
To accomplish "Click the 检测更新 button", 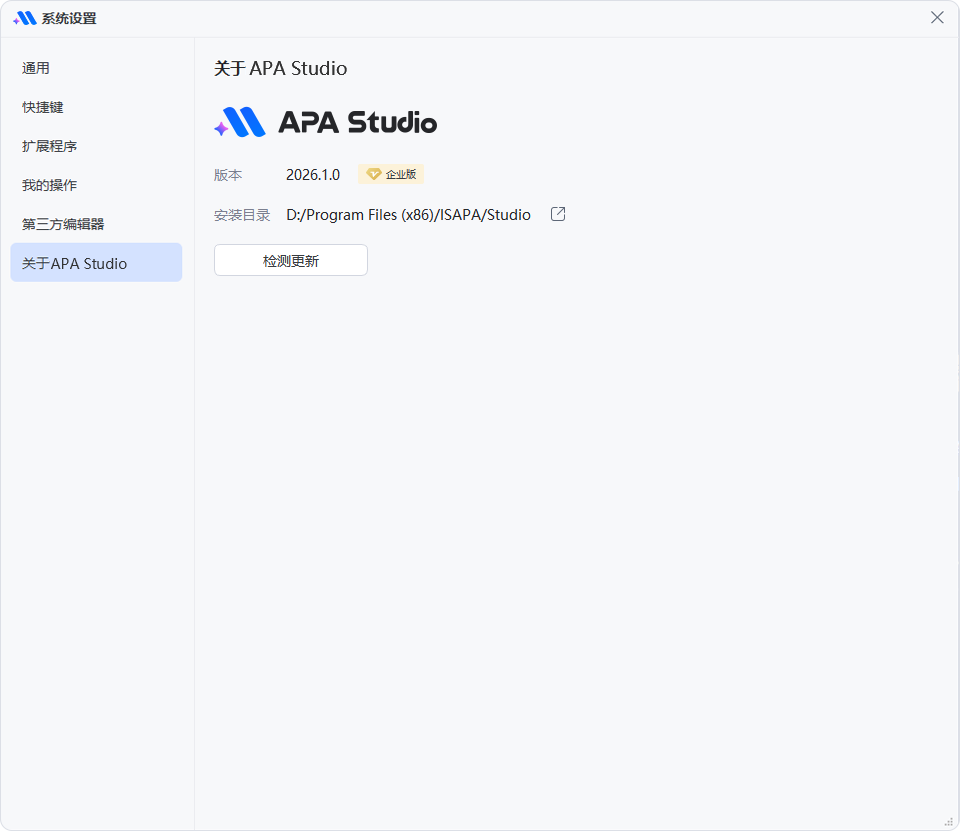I will [291, 261].
